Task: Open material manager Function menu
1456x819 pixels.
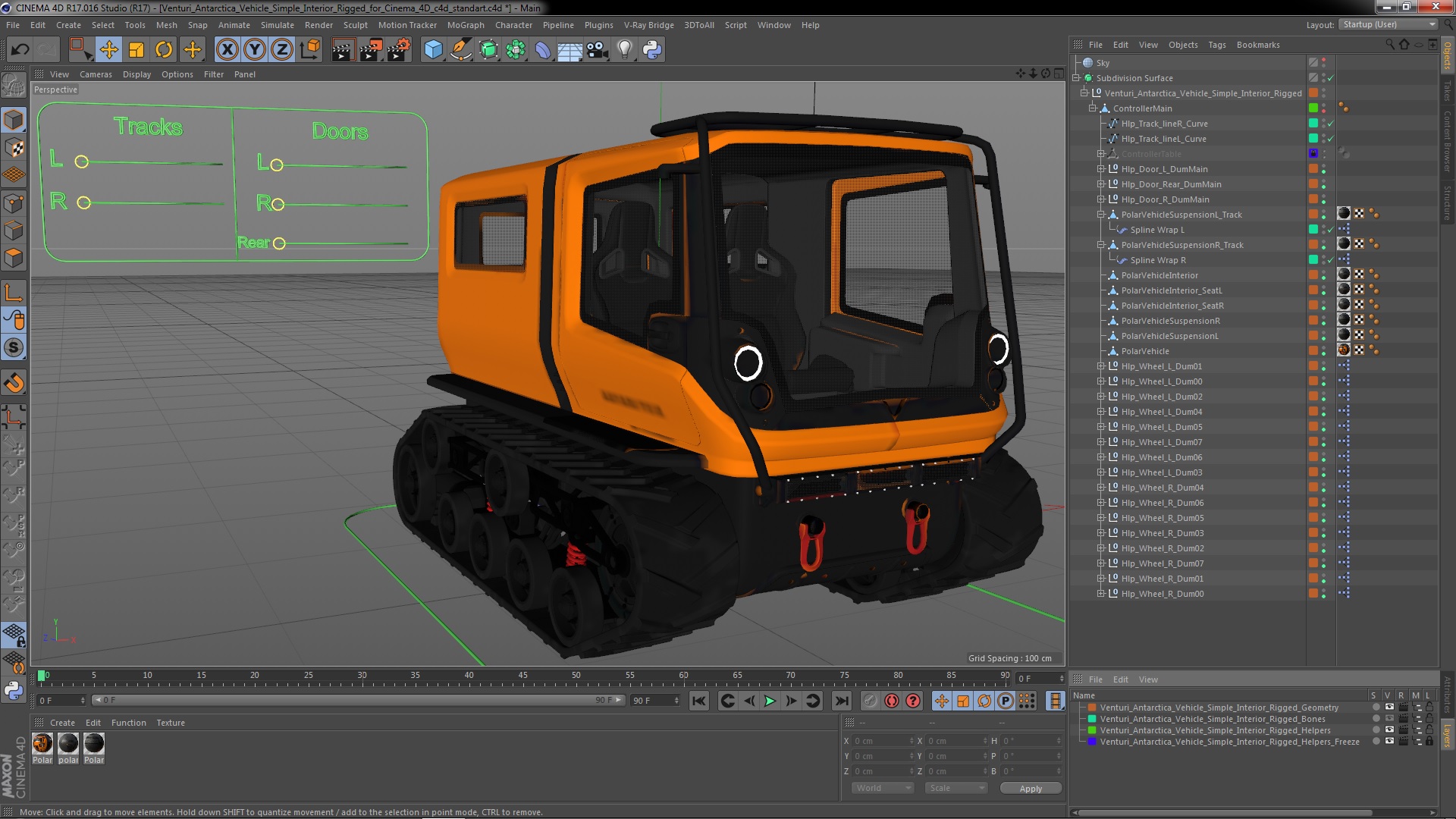Action: click(128, 723)
